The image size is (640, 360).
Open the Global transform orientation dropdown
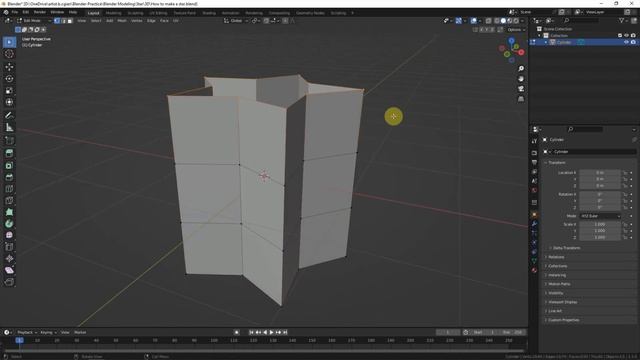click(x=236, y=20)
